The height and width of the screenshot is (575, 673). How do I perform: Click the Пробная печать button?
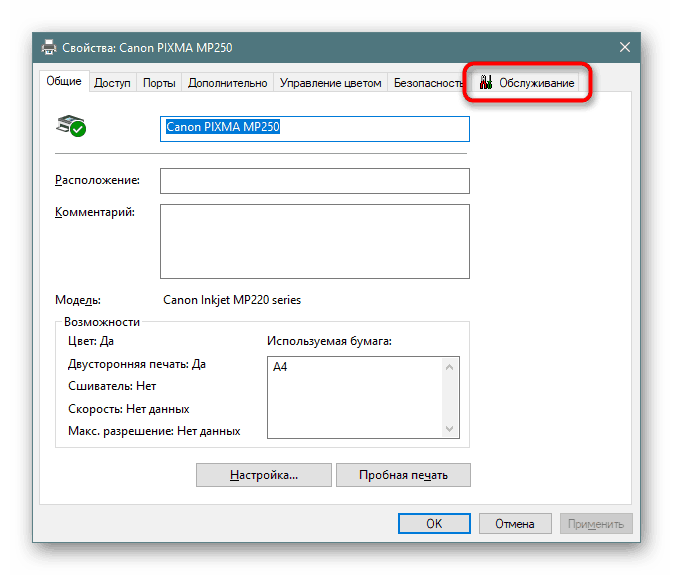coord(402,475)
